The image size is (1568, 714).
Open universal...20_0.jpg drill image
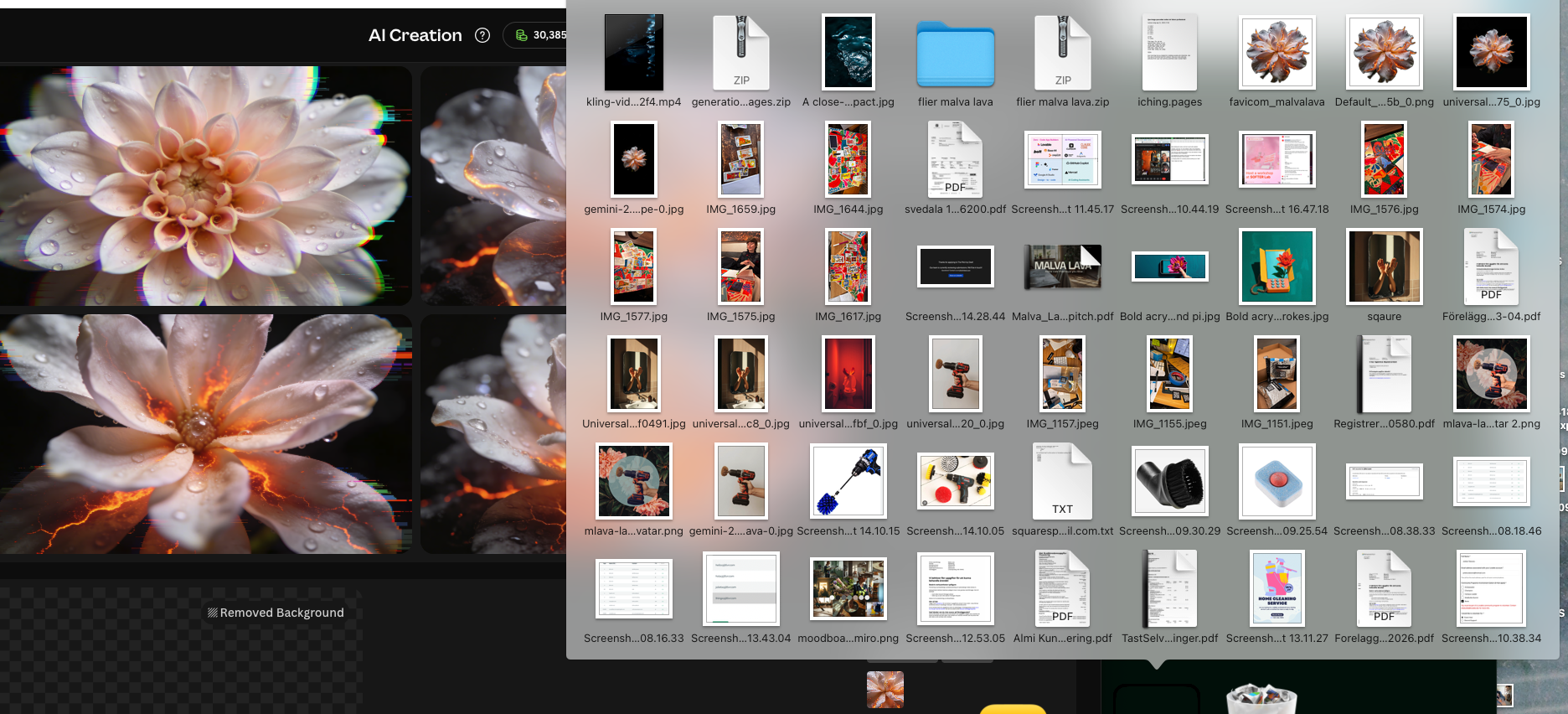pos(956,374)
